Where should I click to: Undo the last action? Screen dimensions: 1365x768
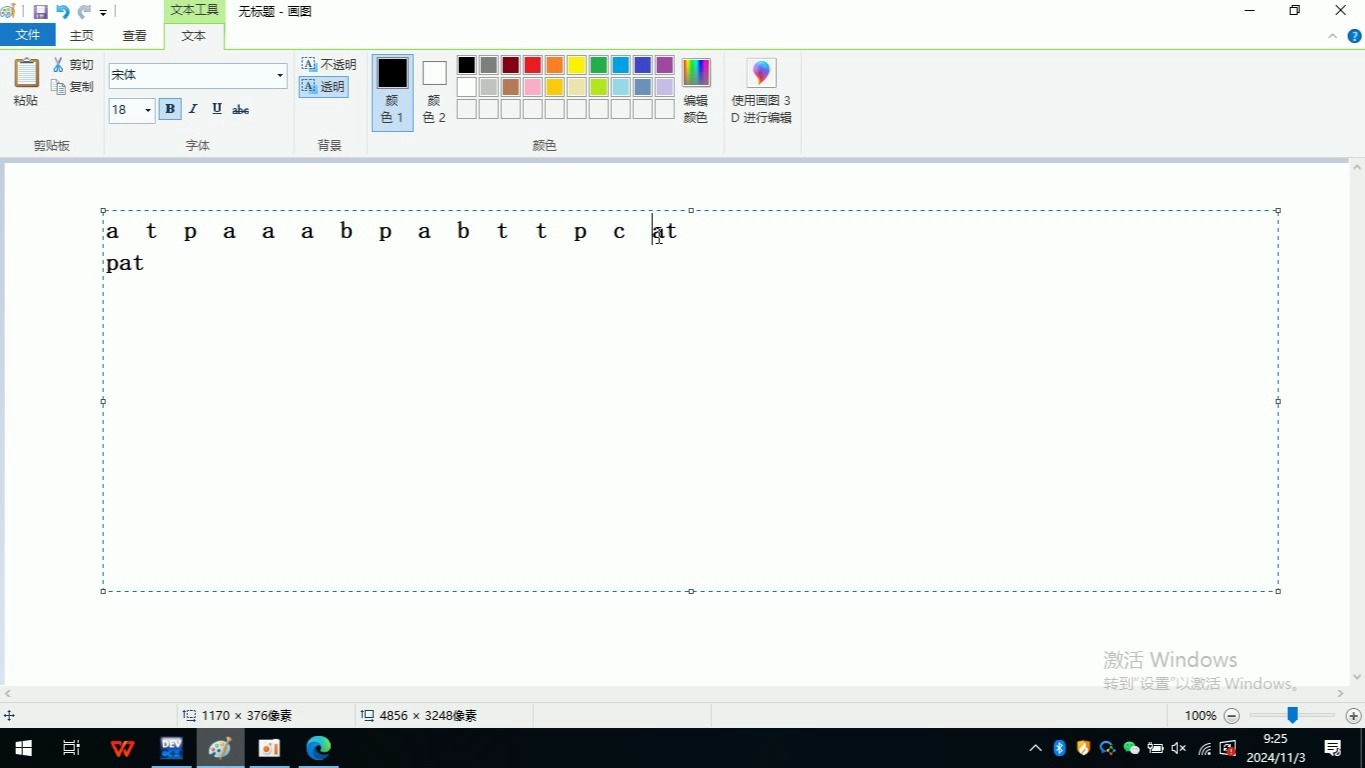tap(62, 12)
